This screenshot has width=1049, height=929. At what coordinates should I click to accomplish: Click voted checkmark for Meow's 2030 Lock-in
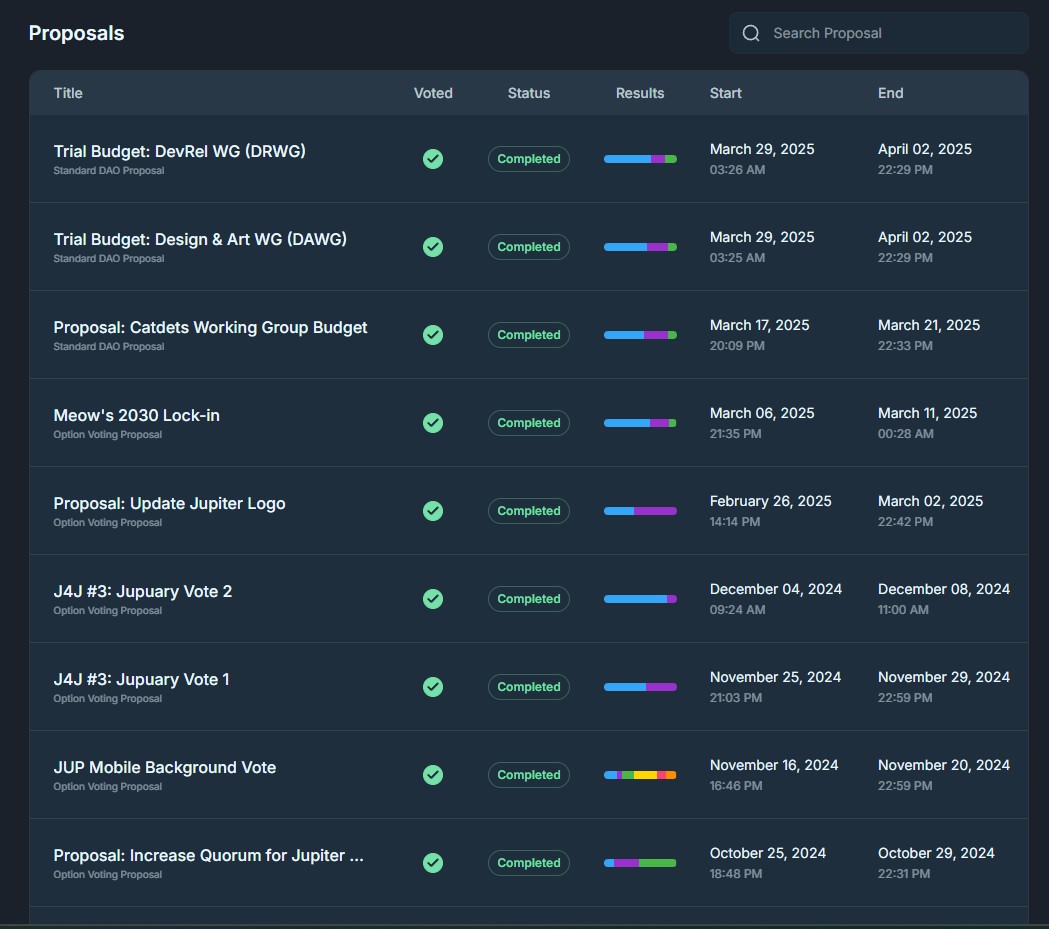pos(433,423)
